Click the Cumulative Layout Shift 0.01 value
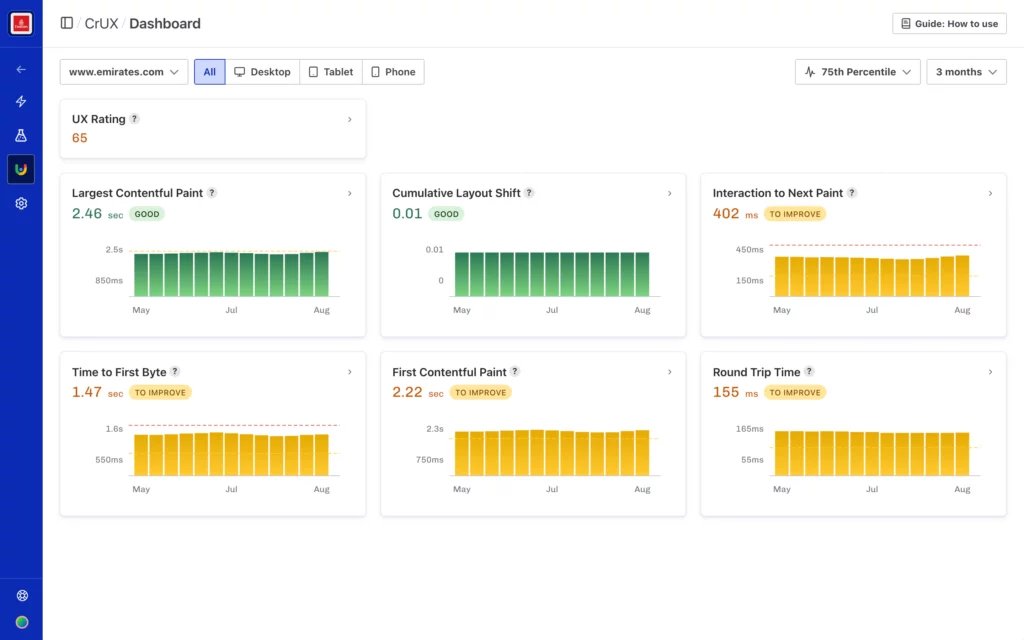This screenshot has width=1024, height=640. pos(407,214)
